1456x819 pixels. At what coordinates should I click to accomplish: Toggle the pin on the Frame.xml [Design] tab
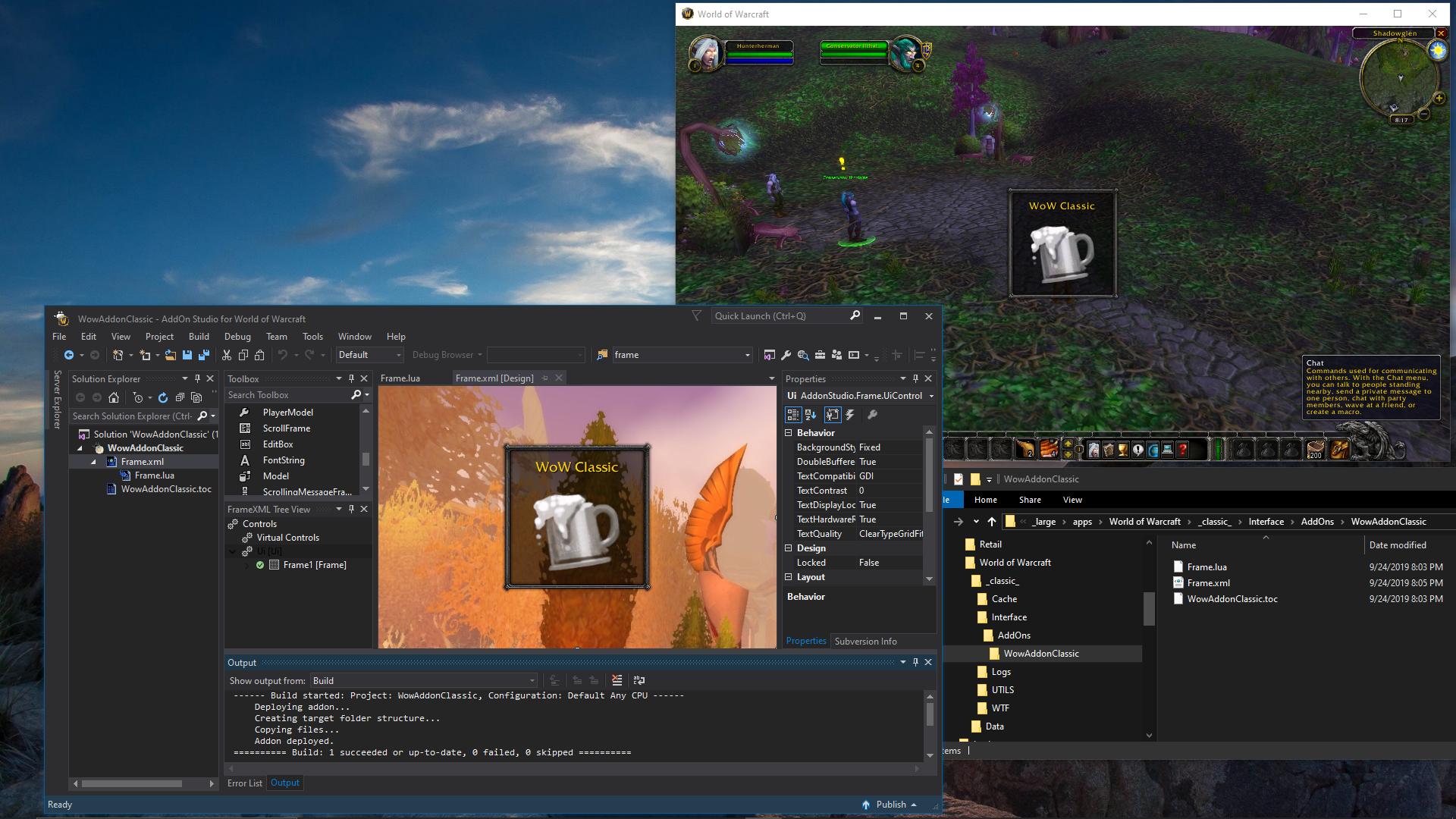pyautogui.click(x=544, y=378)
